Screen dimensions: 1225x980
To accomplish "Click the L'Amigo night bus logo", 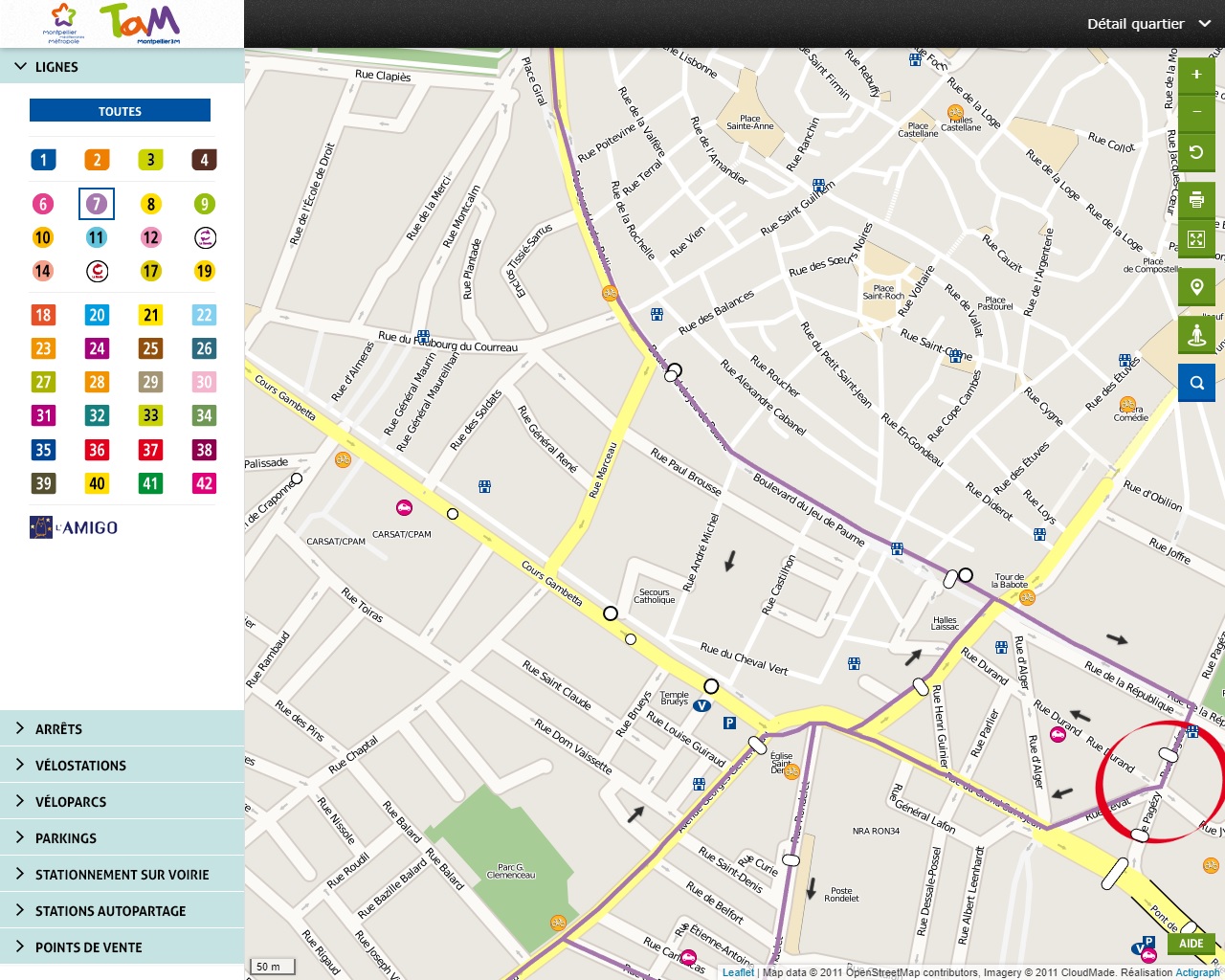I will (74, 527).
